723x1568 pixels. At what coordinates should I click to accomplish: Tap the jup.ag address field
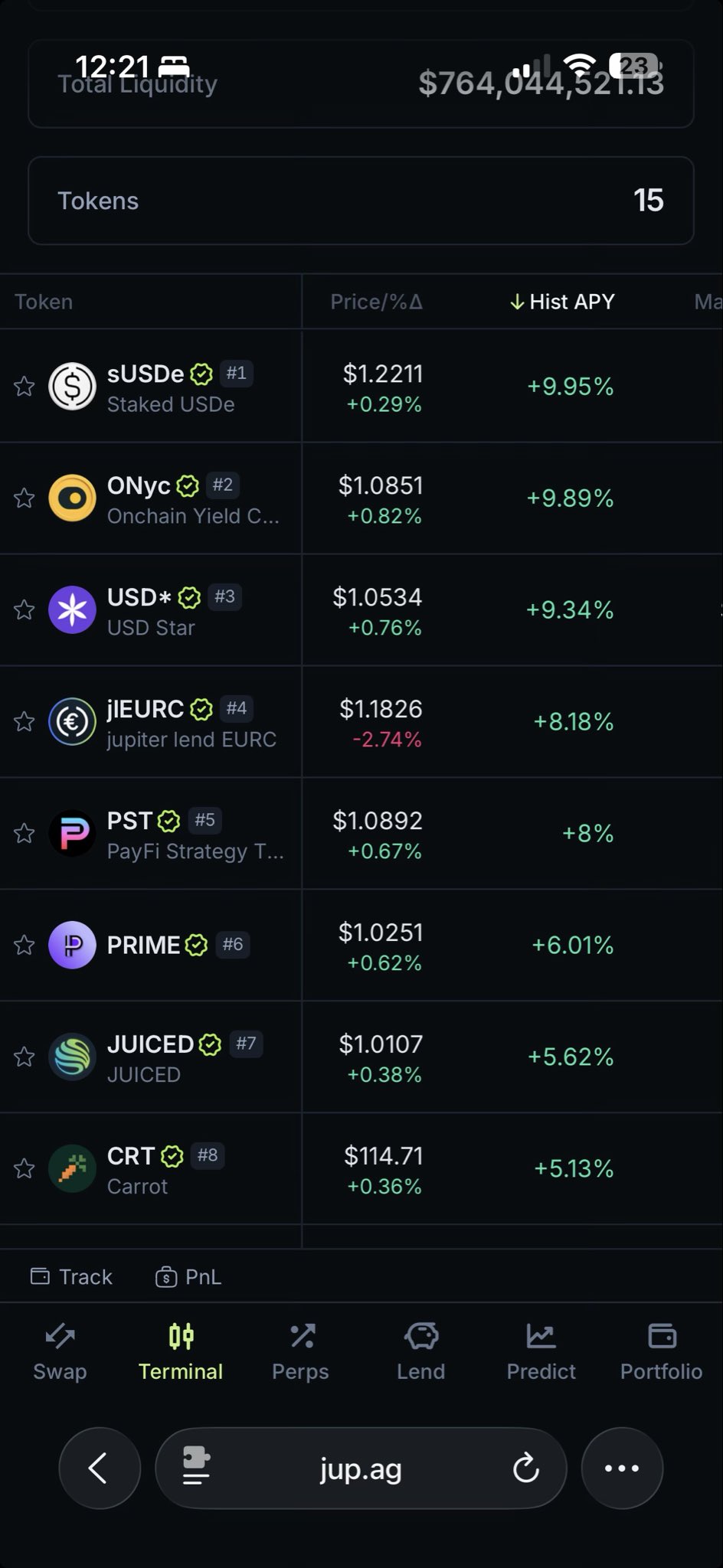click(x=361, y=1468)
